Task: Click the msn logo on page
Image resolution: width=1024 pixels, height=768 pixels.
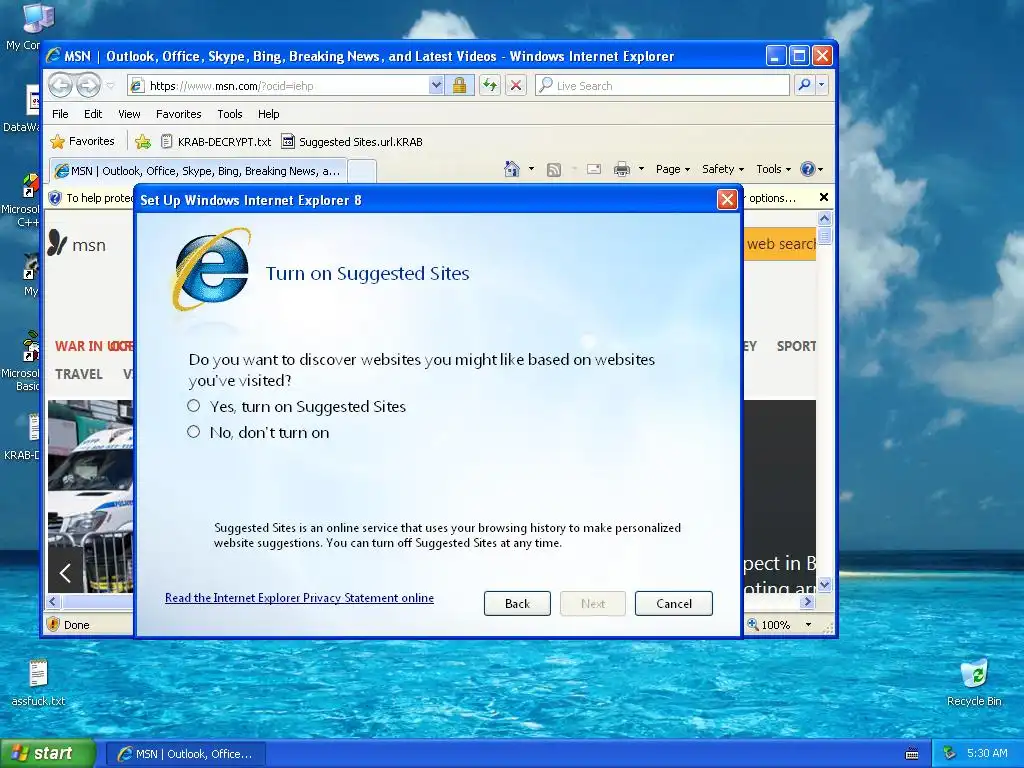Action: pos(77,244)
